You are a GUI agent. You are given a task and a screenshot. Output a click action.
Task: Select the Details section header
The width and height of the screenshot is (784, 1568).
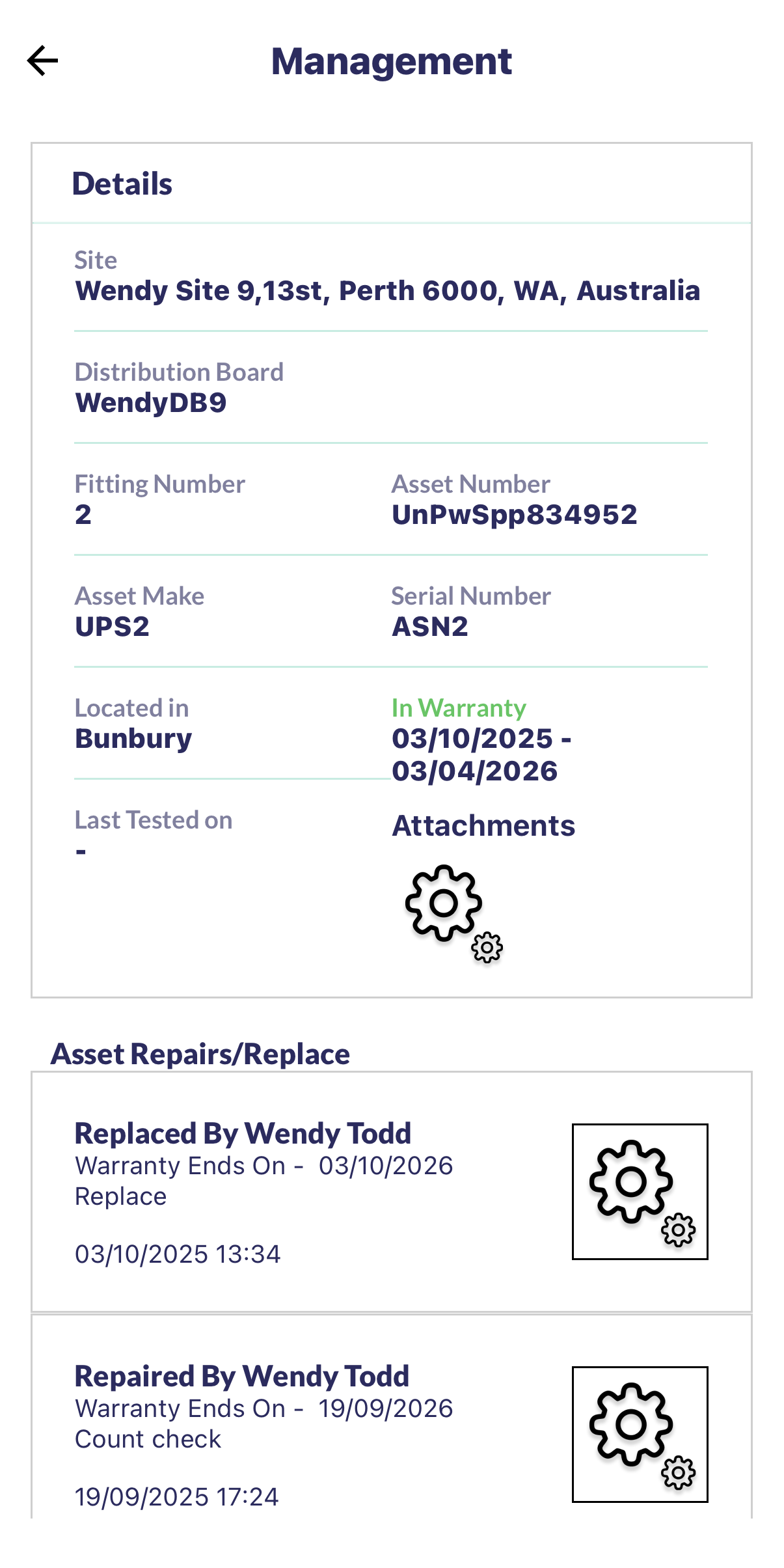[x=122, y=184]
